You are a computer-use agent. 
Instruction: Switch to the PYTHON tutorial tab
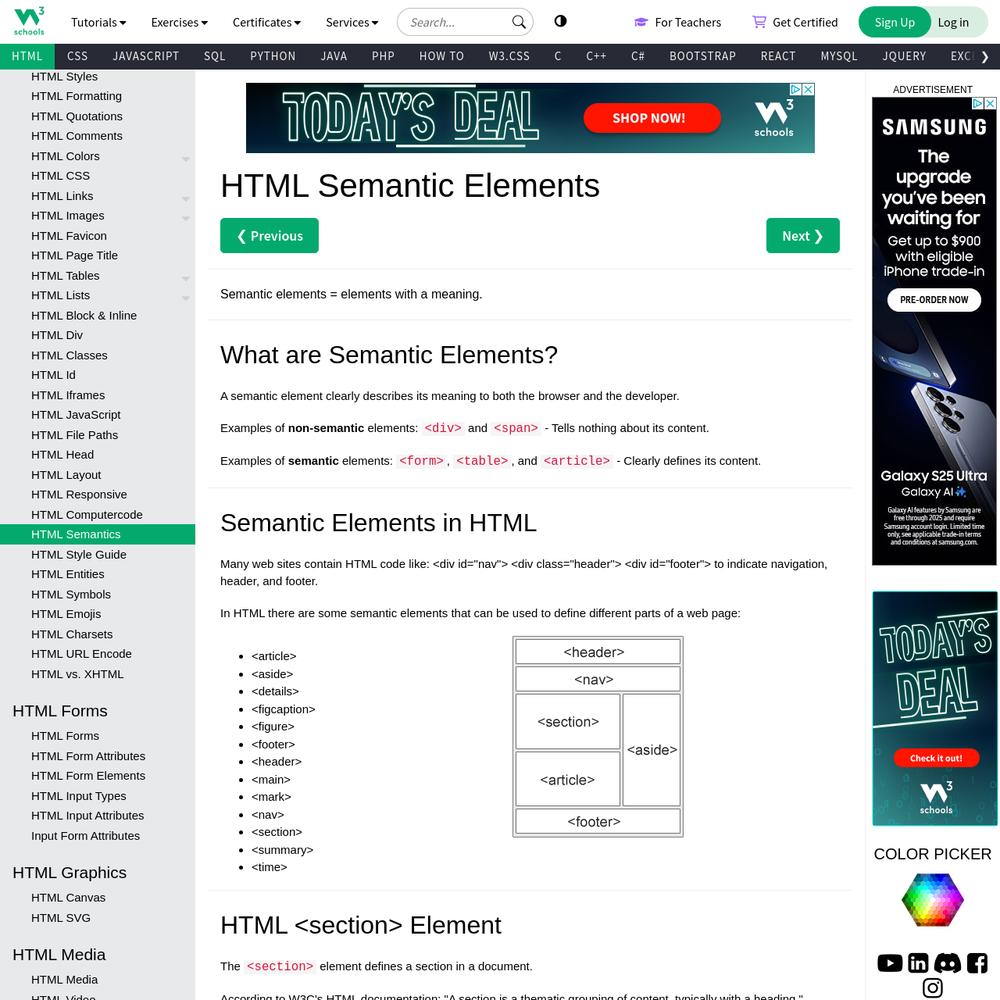click(x=272, y=56)
